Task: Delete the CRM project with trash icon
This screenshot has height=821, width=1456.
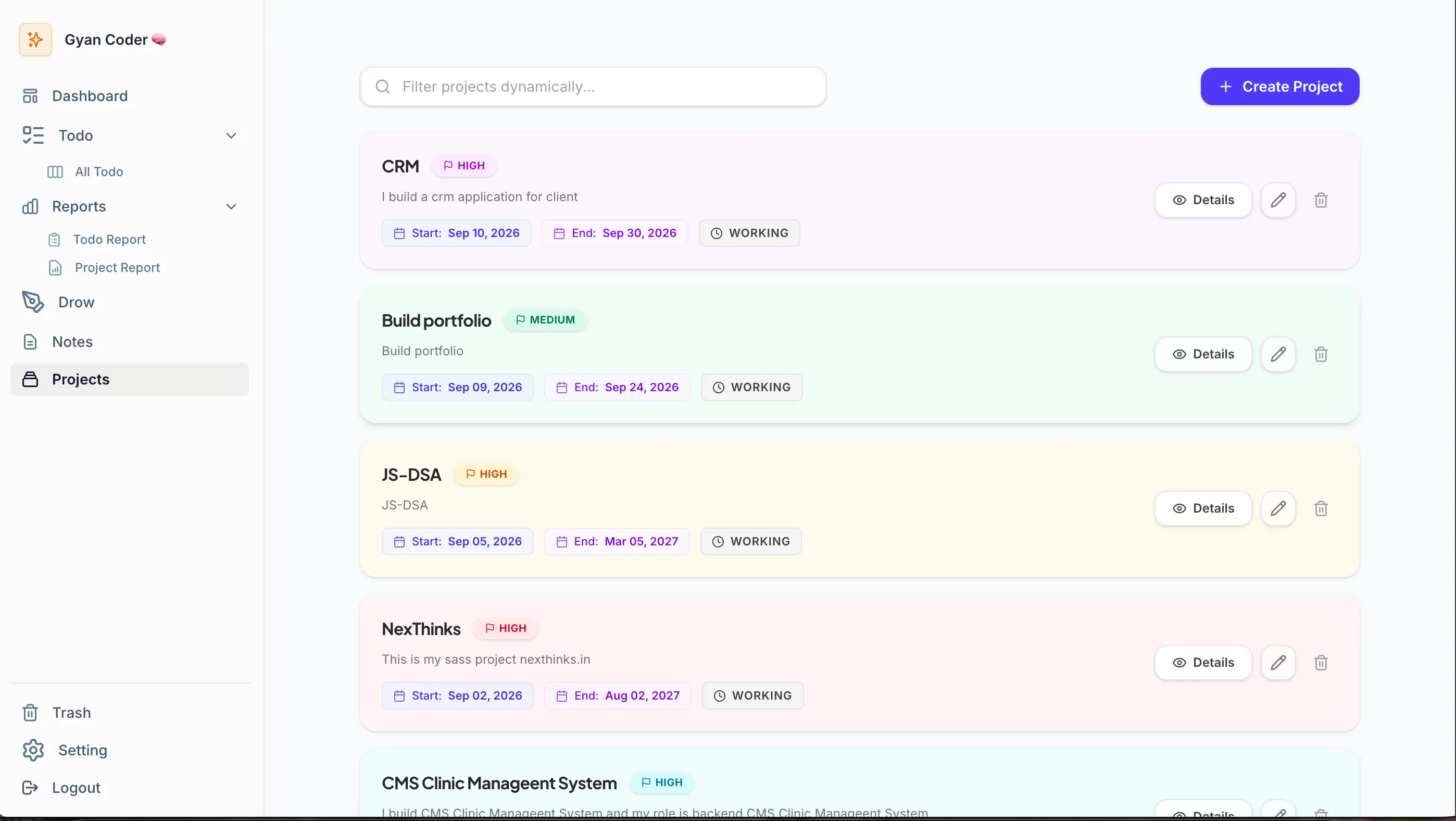Action: pyautogui.click(x=1321, y=200)
